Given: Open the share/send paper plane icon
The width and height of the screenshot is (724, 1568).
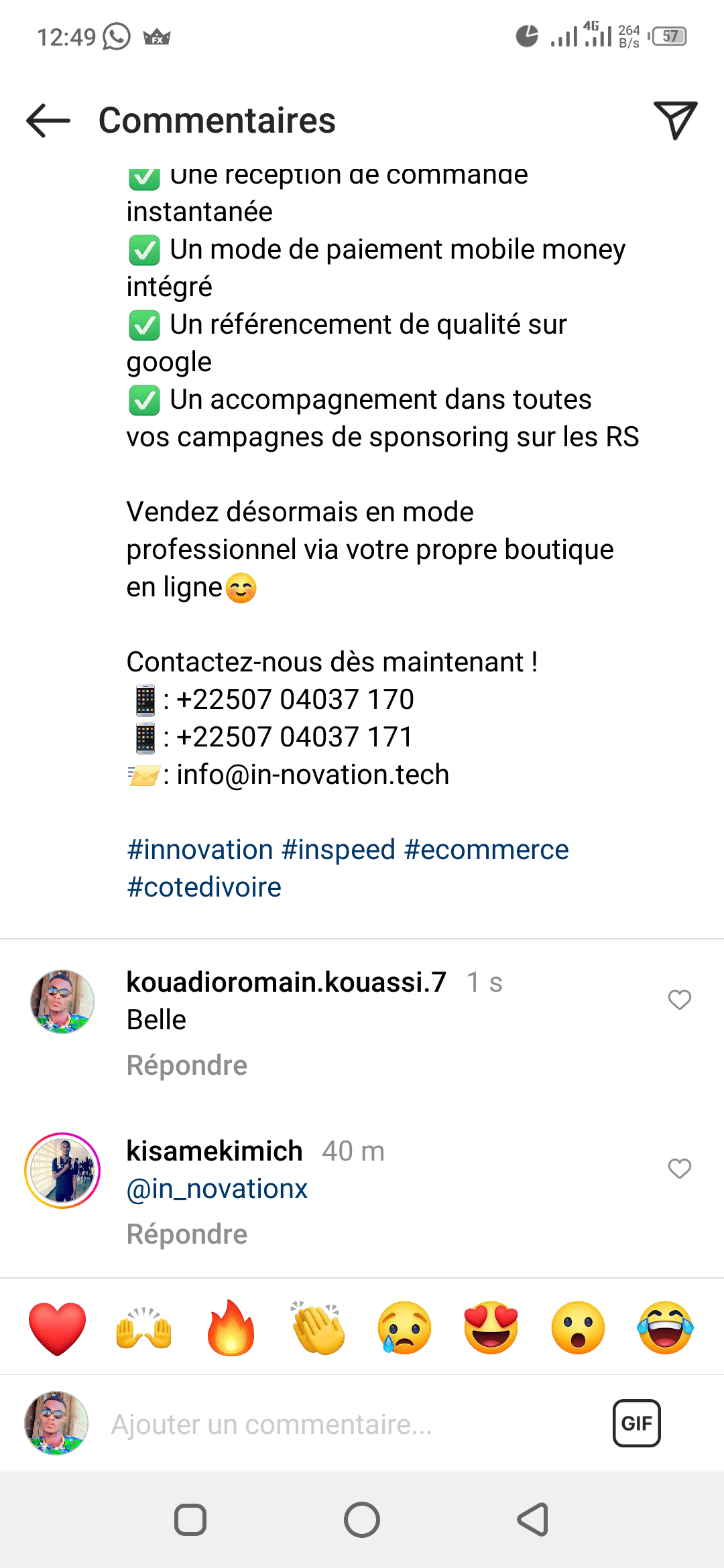Looking at the screenshot, I should tap(675, 121).
